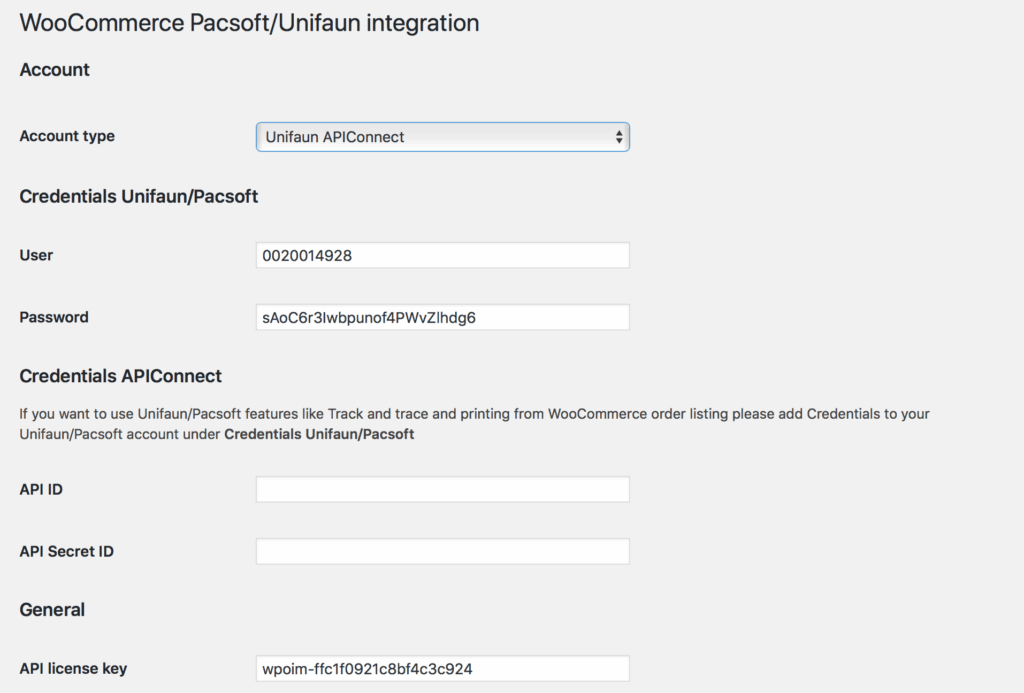This screenshot has height=693, width=1024.
Task: Click the up/down arrows on Unifaun APIConnect select
Action: coord(619,137)
